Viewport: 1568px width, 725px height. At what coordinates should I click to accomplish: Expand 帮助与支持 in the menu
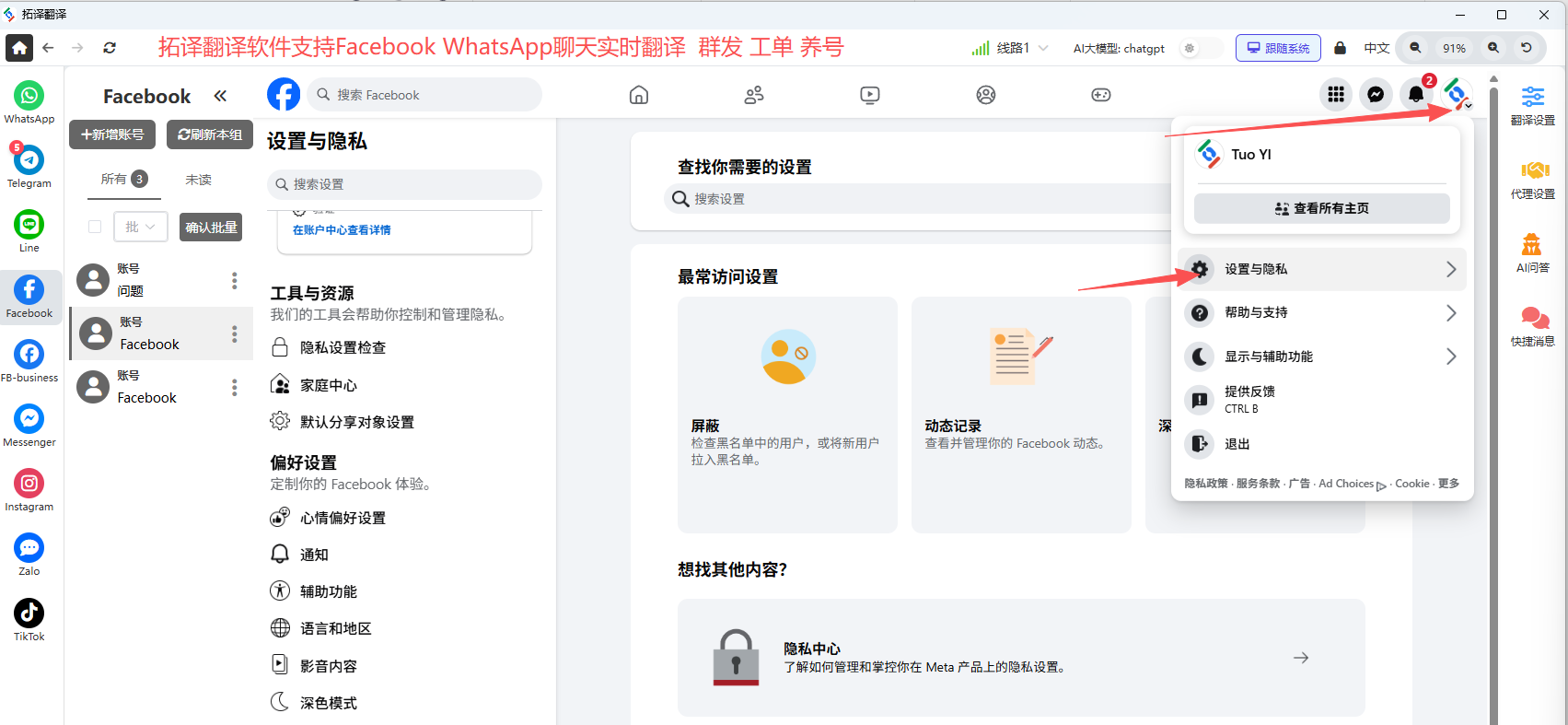pyautogui.click(x=1321, y=313)
